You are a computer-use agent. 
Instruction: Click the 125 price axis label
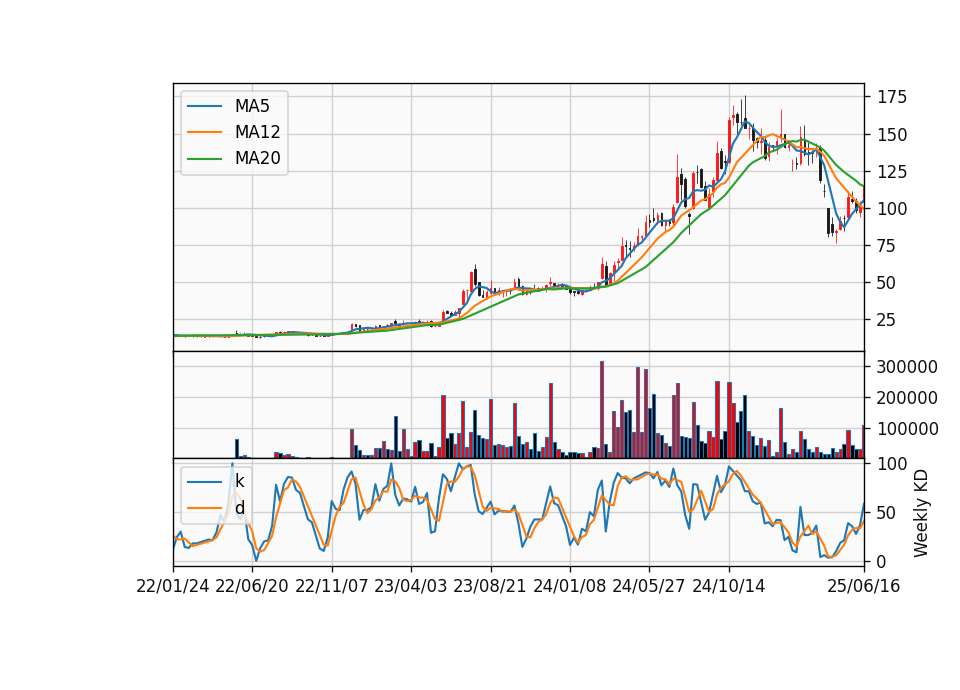click(892, 172)
